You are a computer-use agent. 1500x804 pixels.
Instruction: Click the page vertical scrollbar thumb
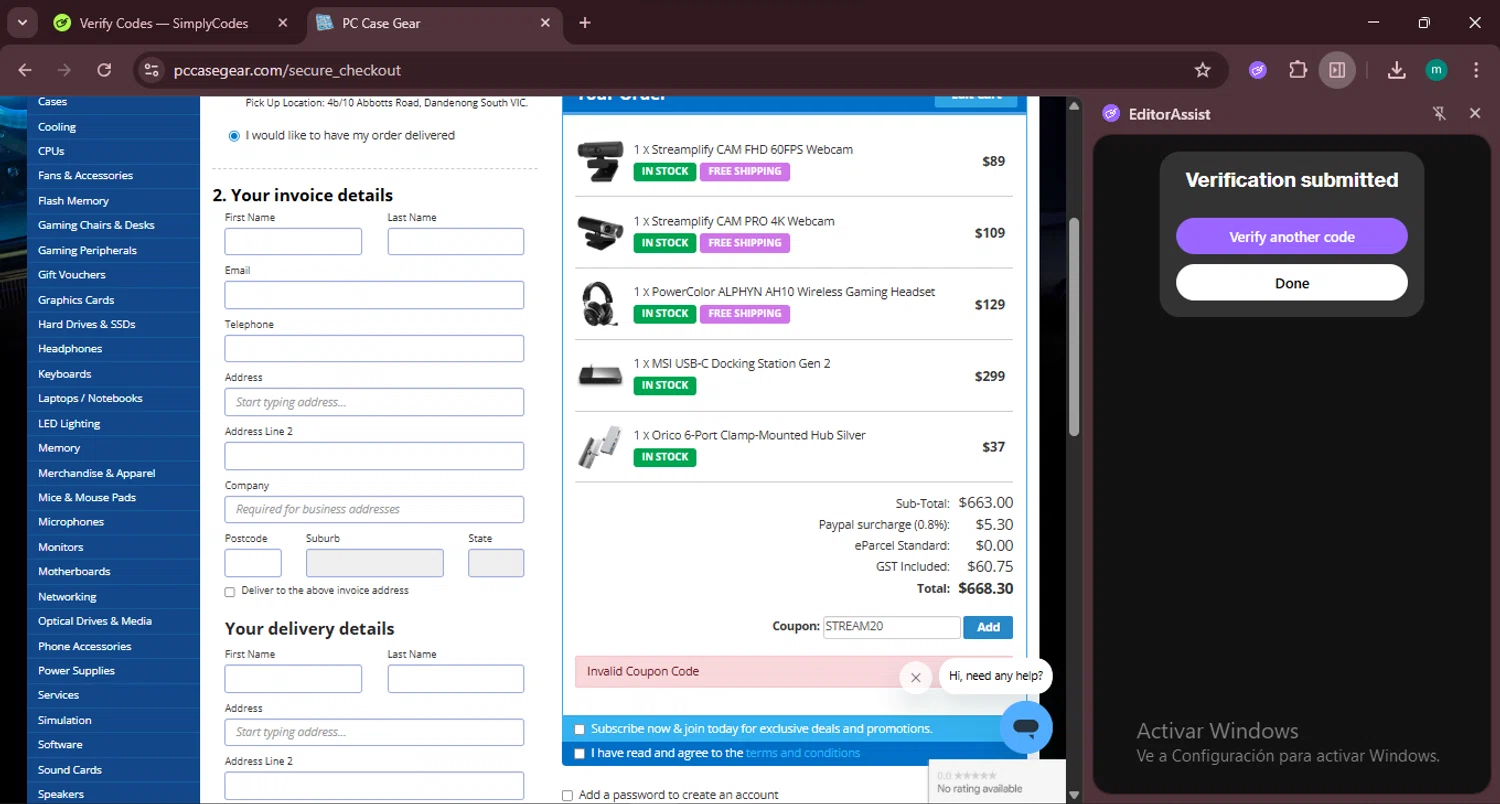pos(1074,325)
